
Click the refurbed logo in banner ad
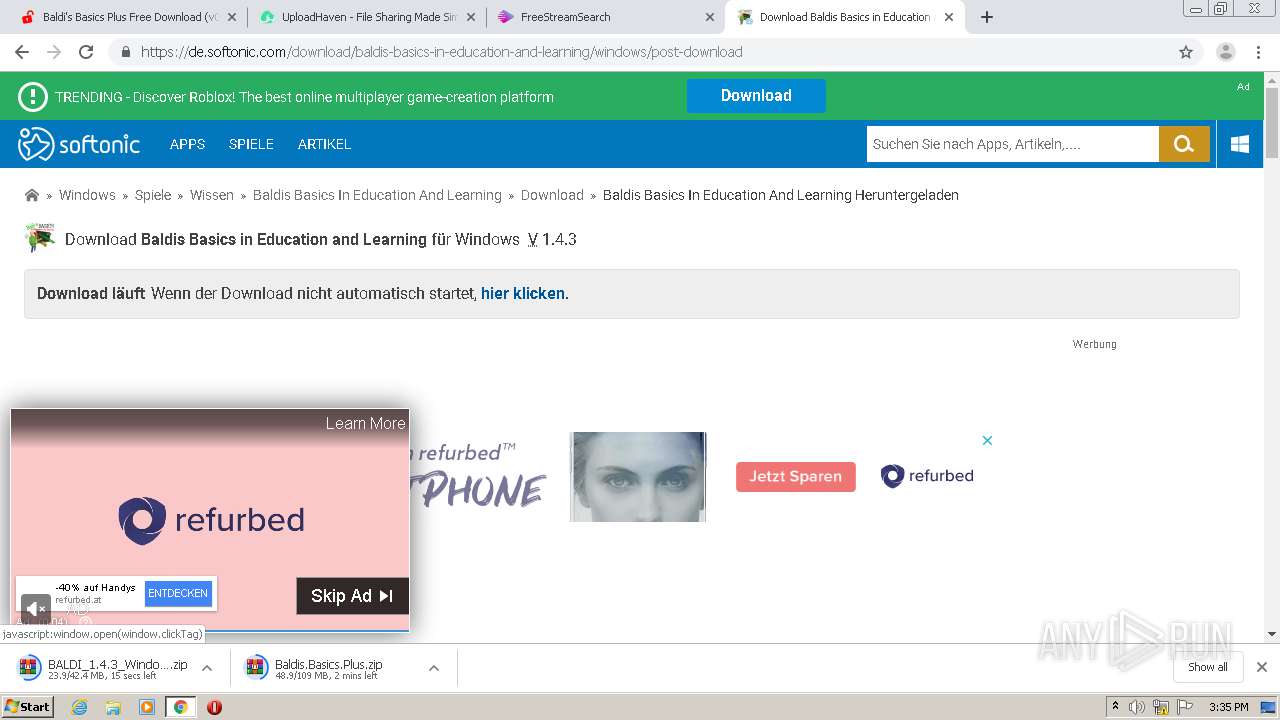click(927, 476)
